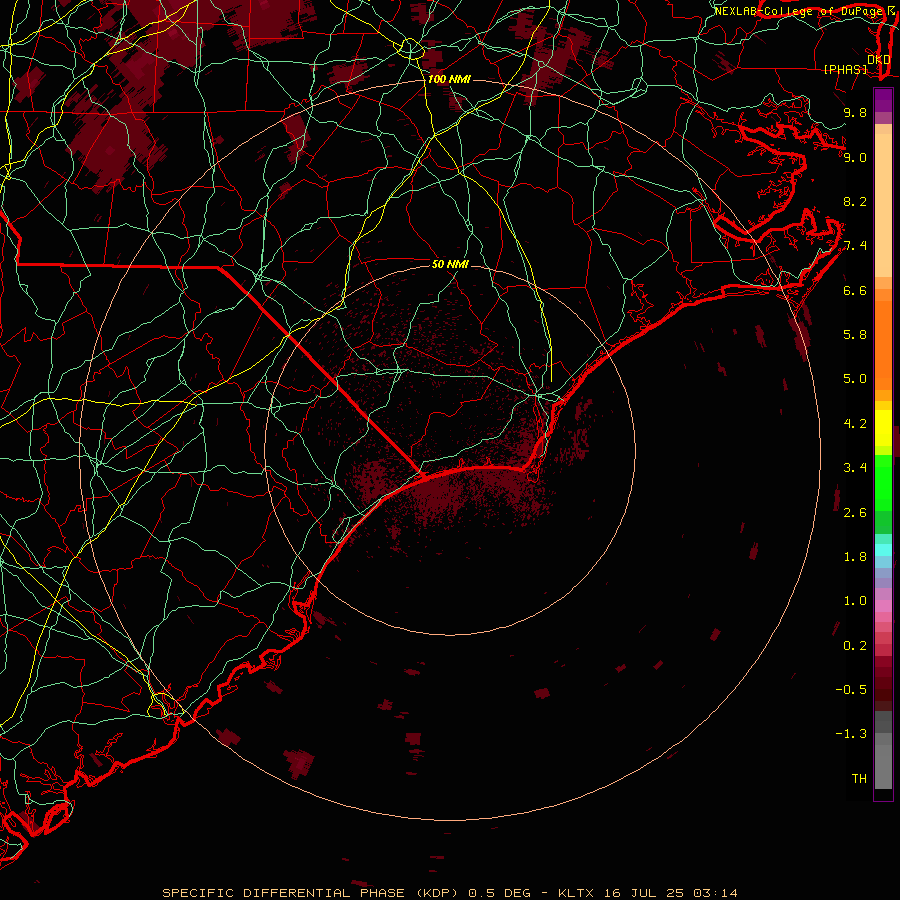Click the 2.6 scale label

[855, 513]
